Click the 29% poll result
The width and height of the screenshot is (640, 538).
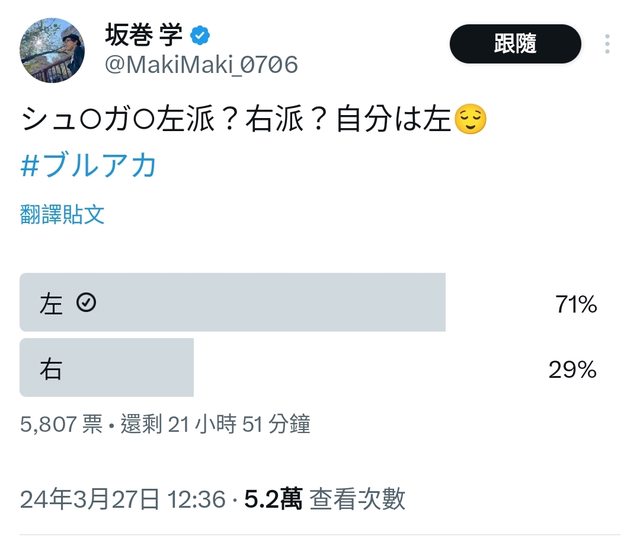tap(573, 370)
